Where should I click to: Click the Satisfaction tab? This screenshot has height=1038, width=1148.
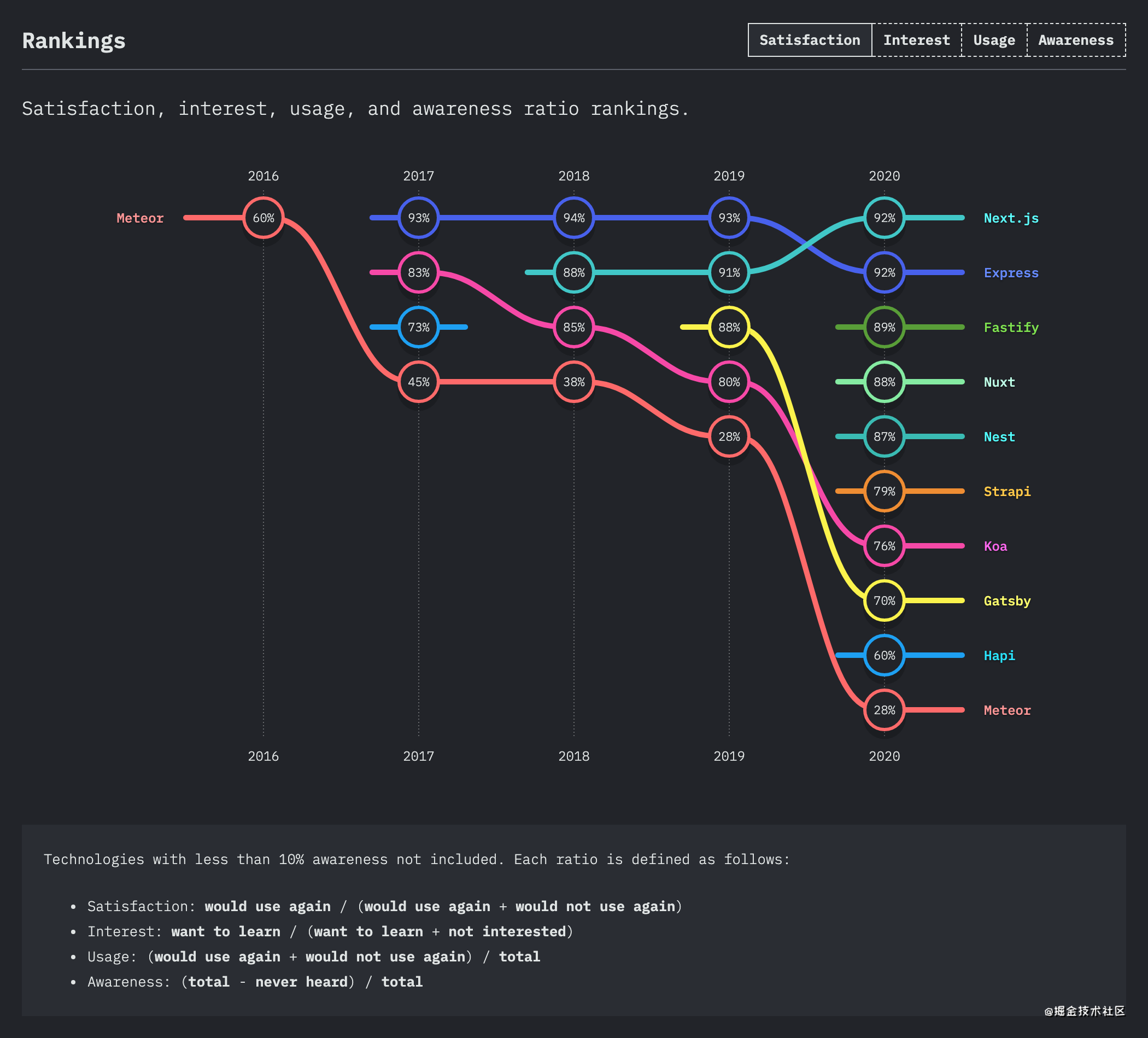coord(809,40)
